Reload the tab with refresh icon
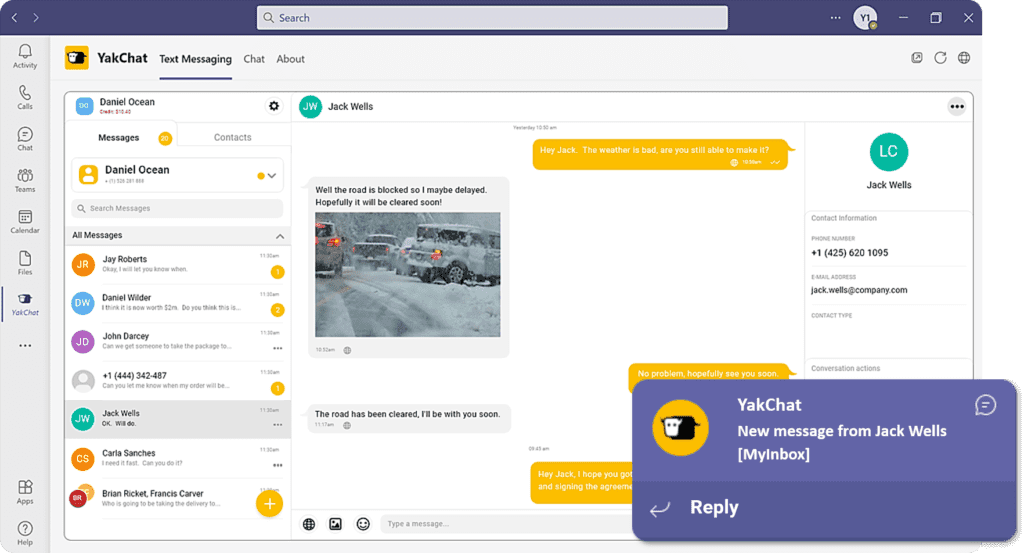 (x=940, y=58)
